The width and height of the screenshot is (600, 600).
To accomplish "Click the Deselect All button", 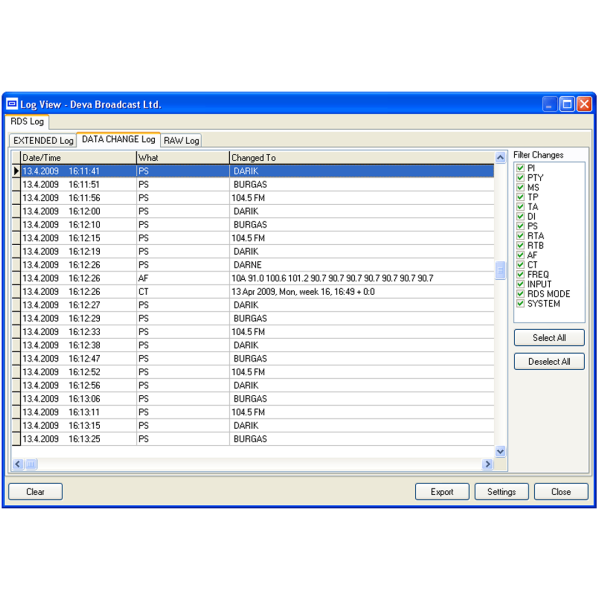I will point(549,361).
